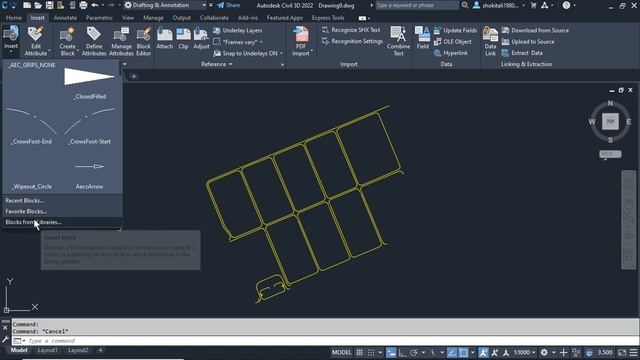Viewport: 640px width, 360px height.
Task: Click the Adjust underlay tool
Action: (x=201, y=39)
